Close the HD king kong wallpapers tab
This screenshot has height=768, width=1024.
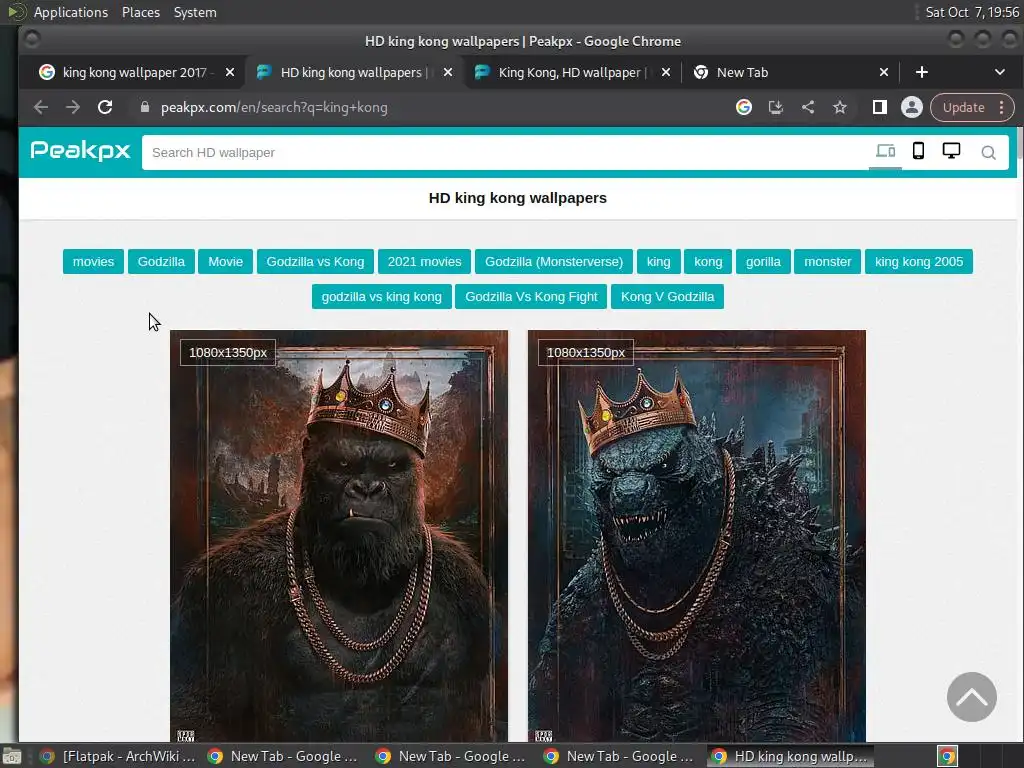click(448, 72)
